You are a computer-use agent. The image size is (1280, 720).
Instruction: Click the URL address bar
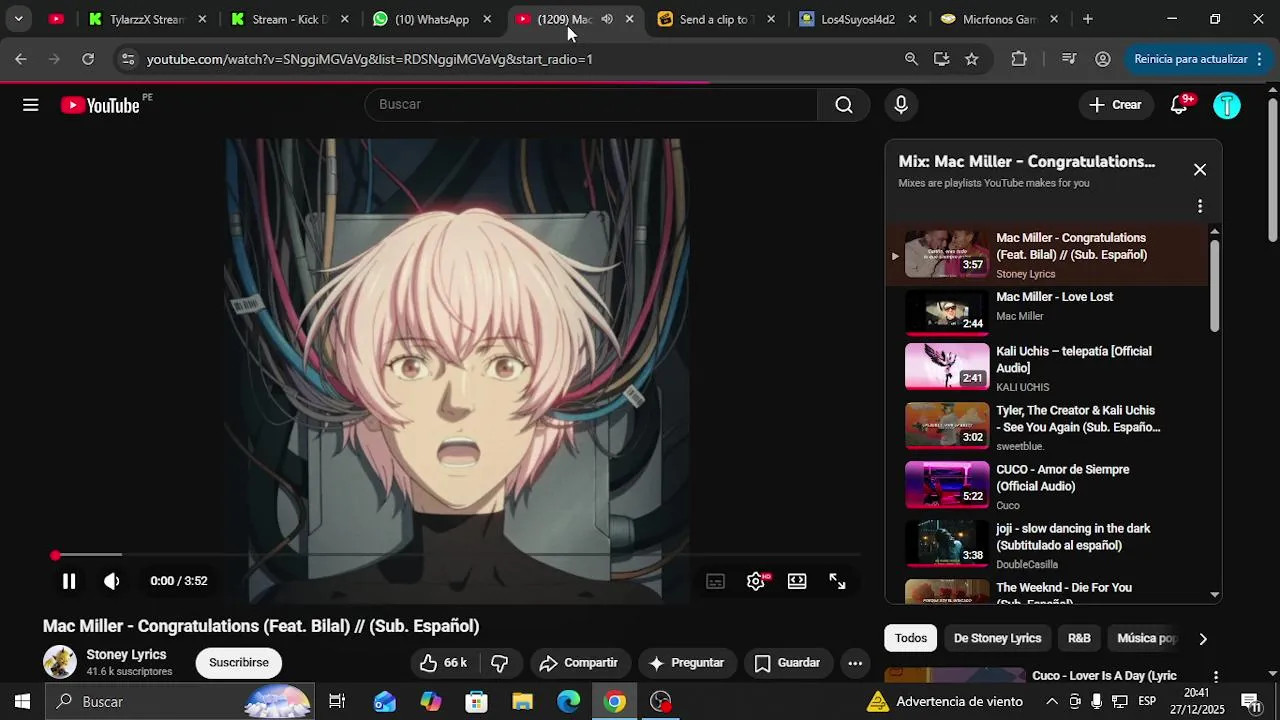(x=510, y=59)
